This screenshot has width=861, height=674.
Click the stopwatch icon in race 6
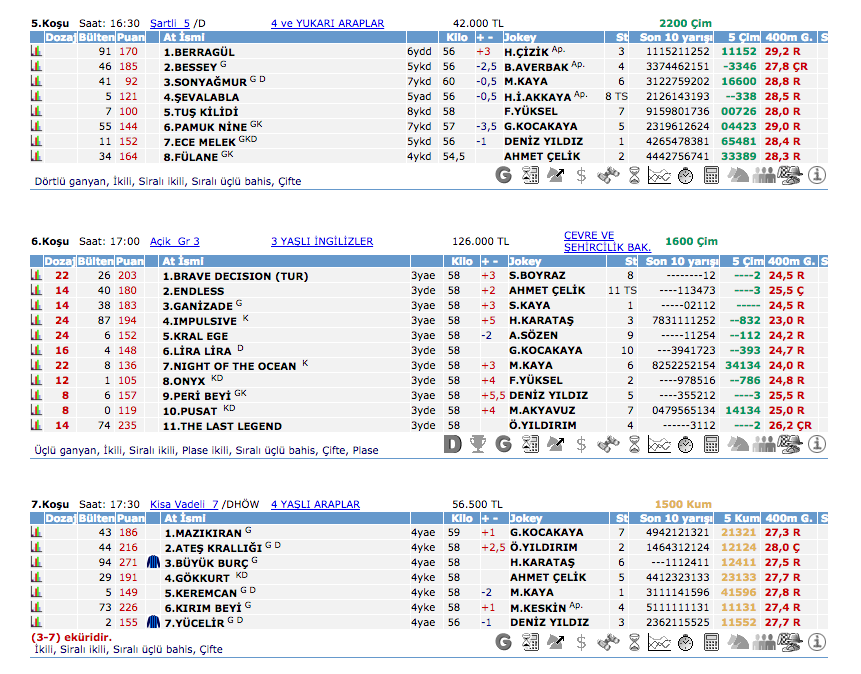click(686, 443)
